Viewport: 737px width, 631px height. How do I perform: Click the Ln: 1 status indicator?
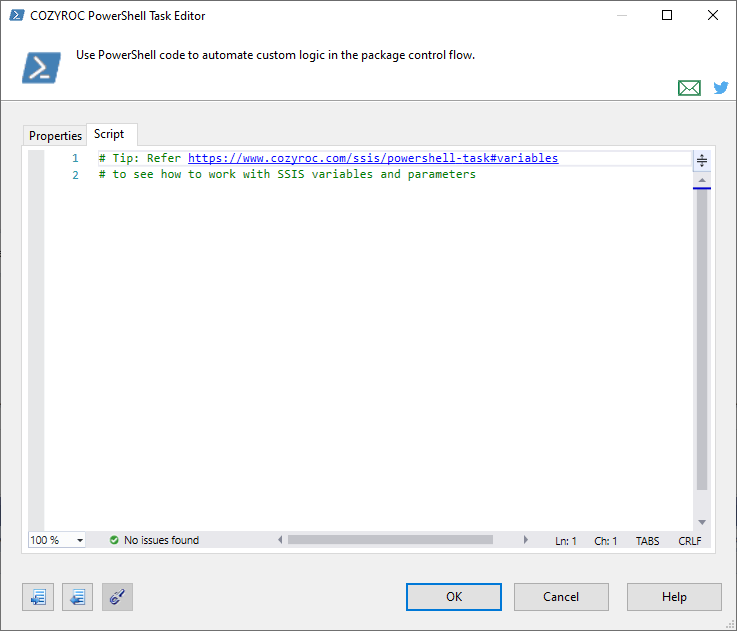(565, 541)
